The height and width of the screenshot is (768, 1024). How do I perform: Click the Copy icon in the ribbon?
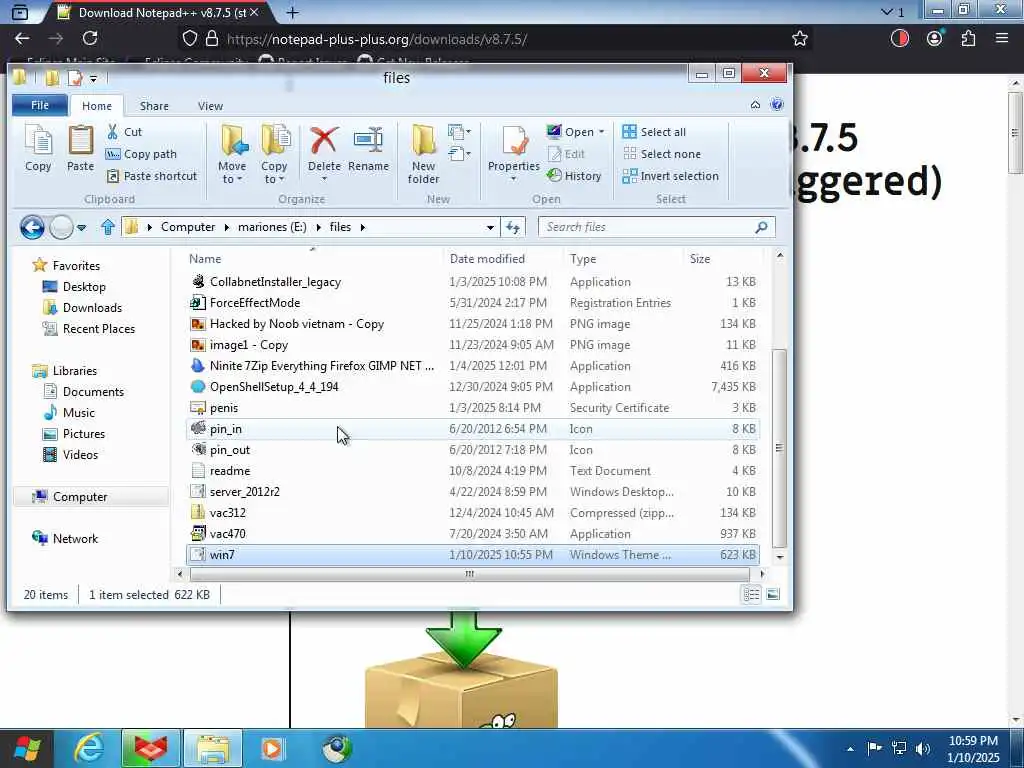[38, 148]
